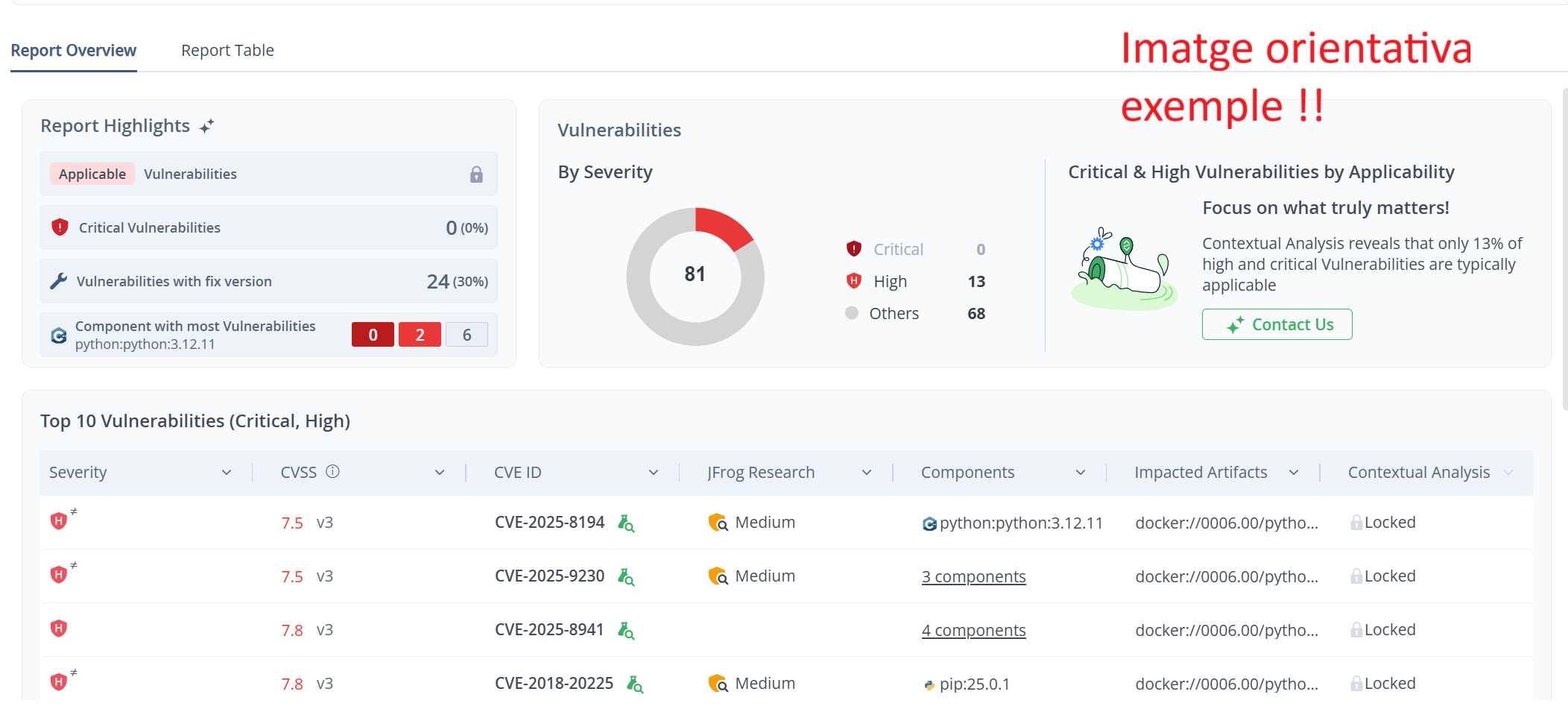This screenshot has height=718, width=1568.
Task: Click the Contact Us button
Action: coord(1277,324)
